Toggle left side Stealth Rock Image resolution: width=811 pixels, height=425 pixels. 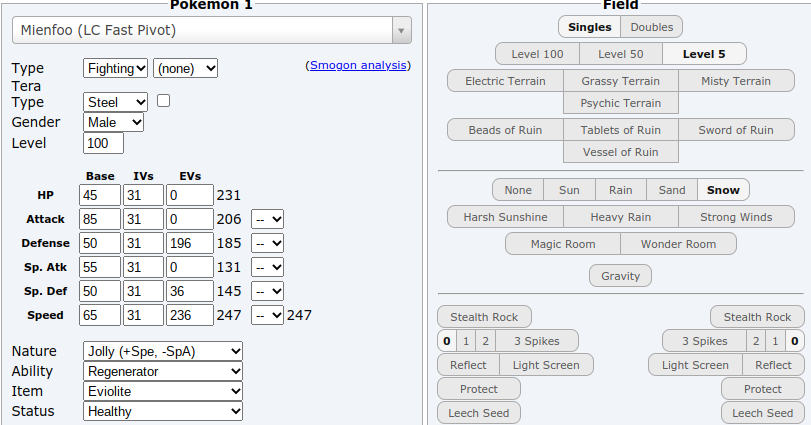tap(484, 317)
